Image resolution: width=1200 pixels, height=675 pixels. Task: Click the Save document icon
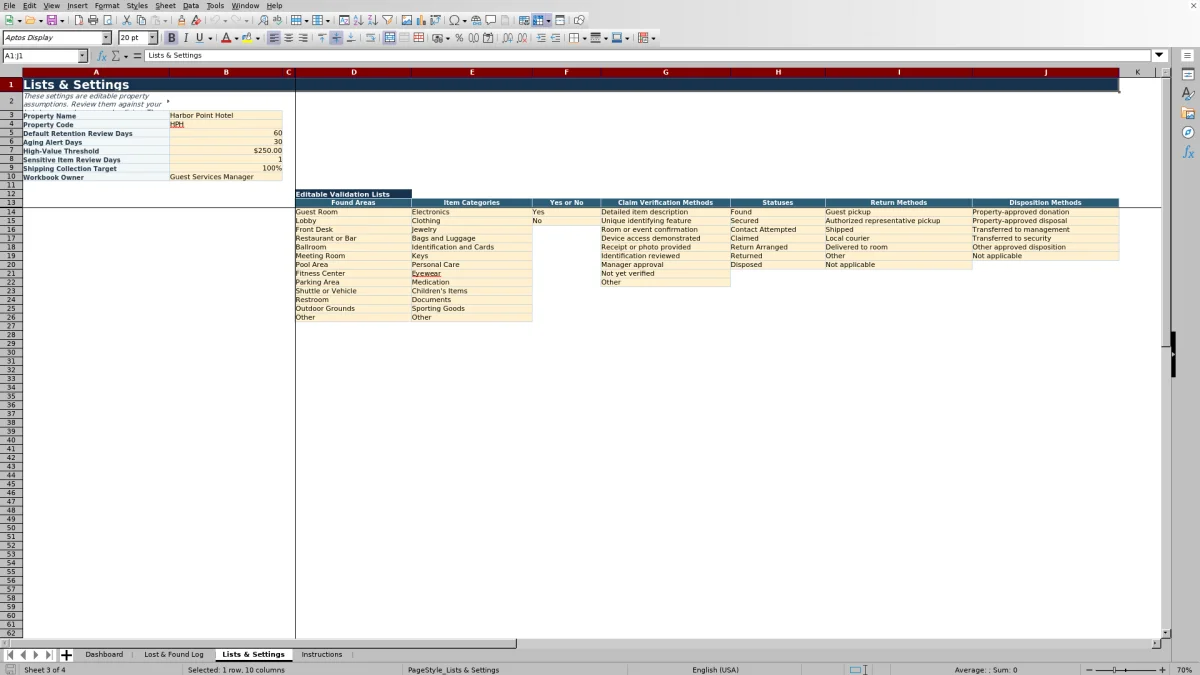50,20
